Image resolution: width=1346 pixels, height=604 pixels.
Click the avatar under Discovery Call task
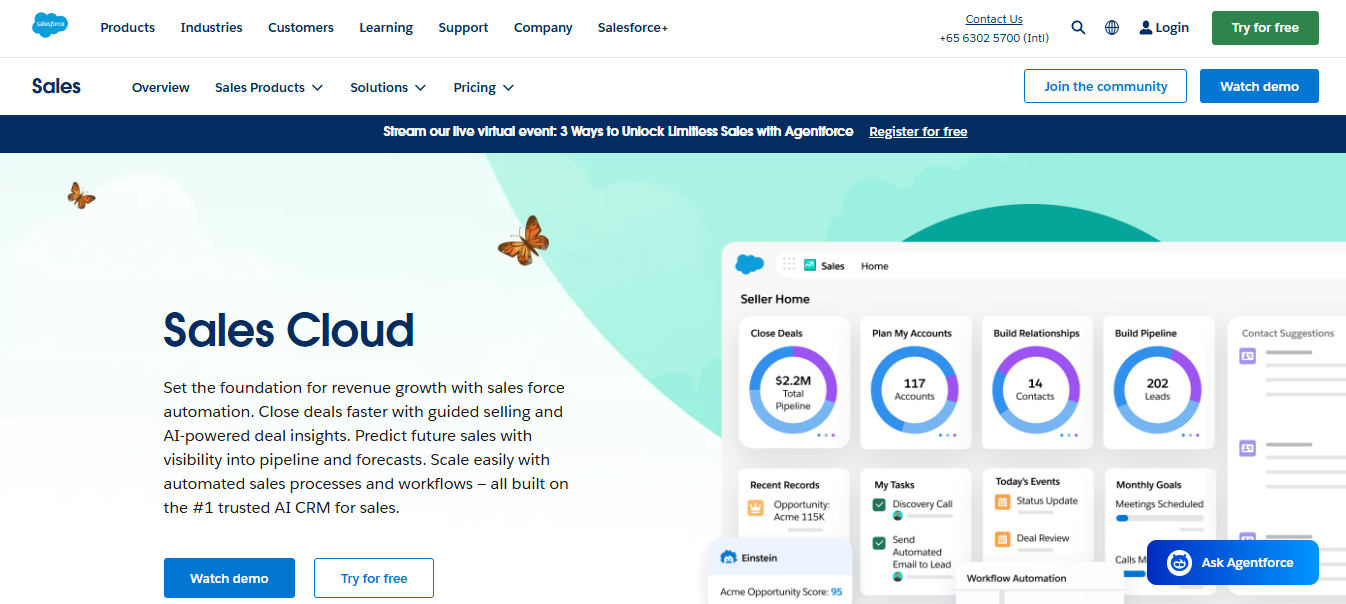(898, 516)
